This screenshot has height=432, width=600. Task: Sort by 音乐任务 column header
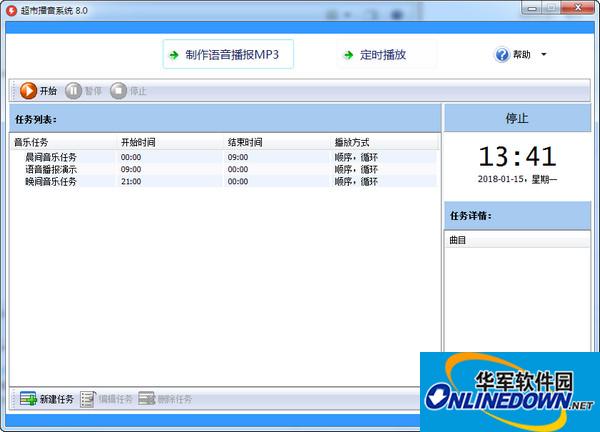tap(64, 142)
